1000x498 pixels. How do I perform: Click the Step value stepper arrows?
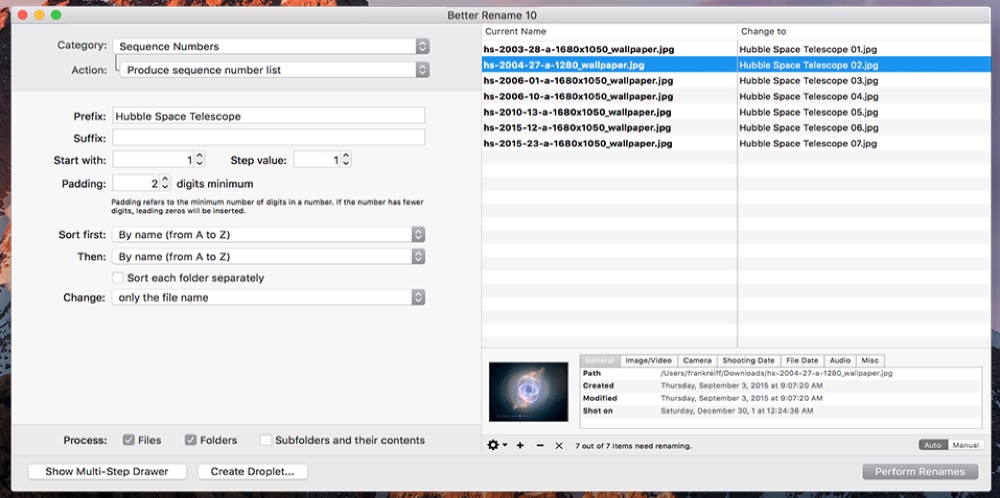point(346,159)
